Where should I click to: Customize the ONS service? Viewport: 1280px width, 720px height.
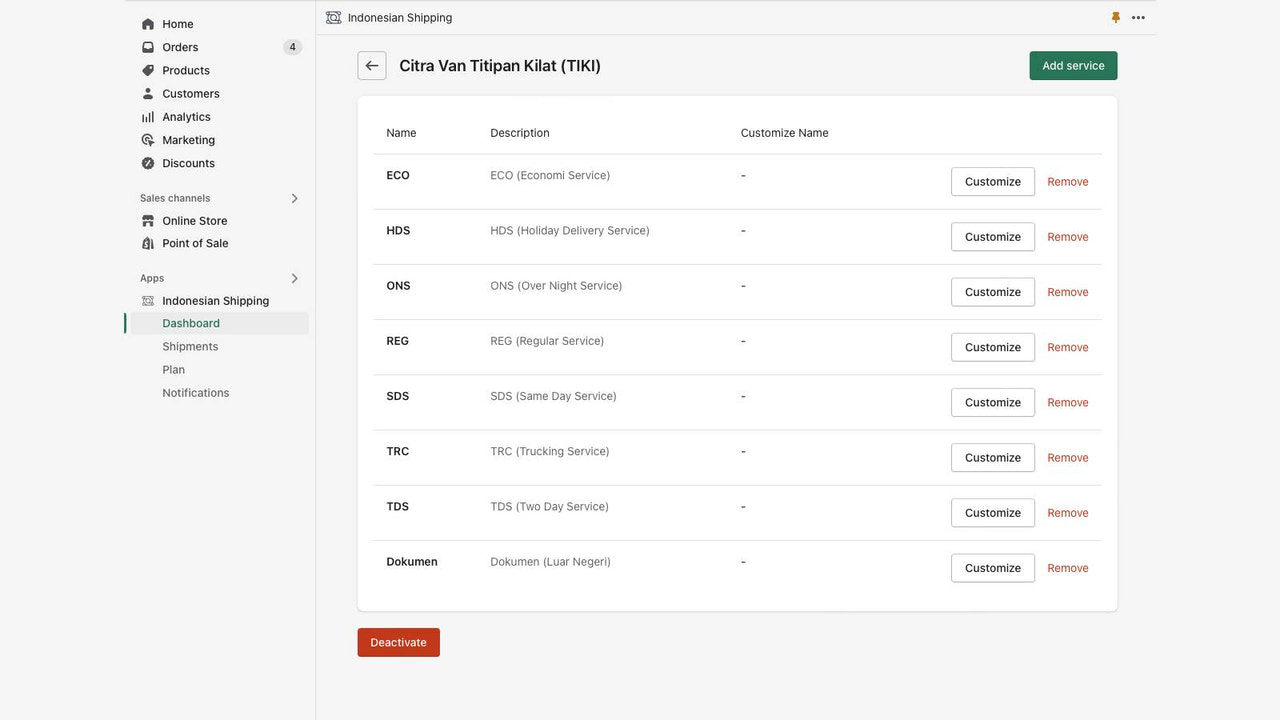(993, 292)
